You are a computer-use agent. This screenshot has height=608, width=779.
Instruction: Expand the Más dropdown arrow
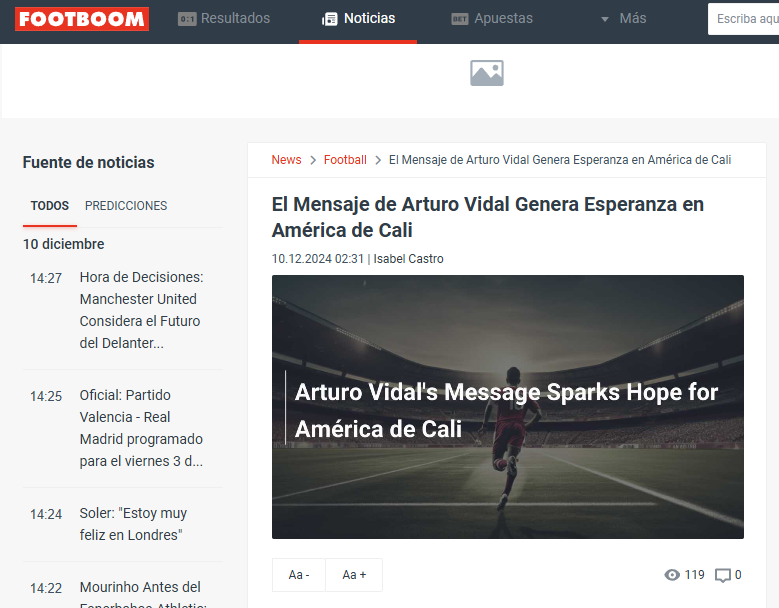(605, 19)
